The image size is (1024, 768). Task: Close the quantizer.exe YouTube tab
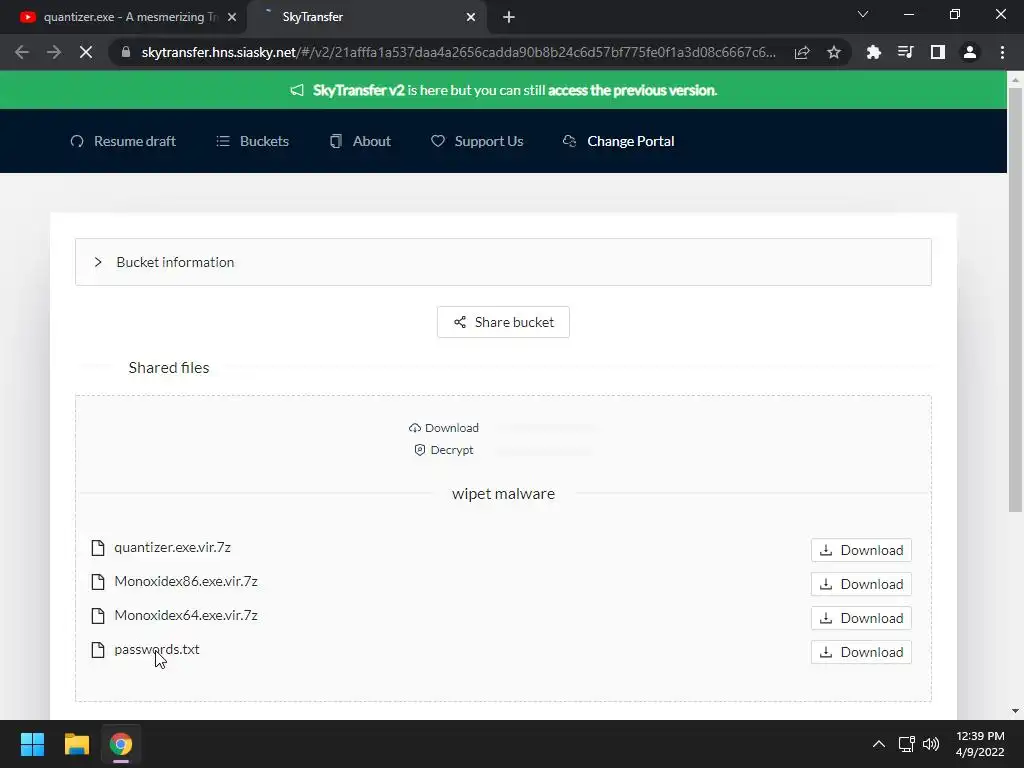point(232,17)
